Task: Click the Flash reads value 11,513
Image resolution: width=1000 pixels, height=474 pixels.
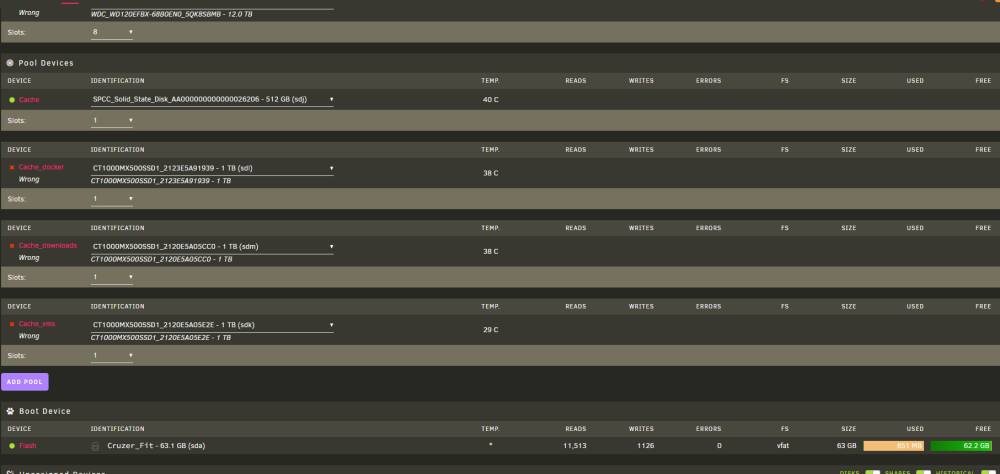Action: coord(575,446)
